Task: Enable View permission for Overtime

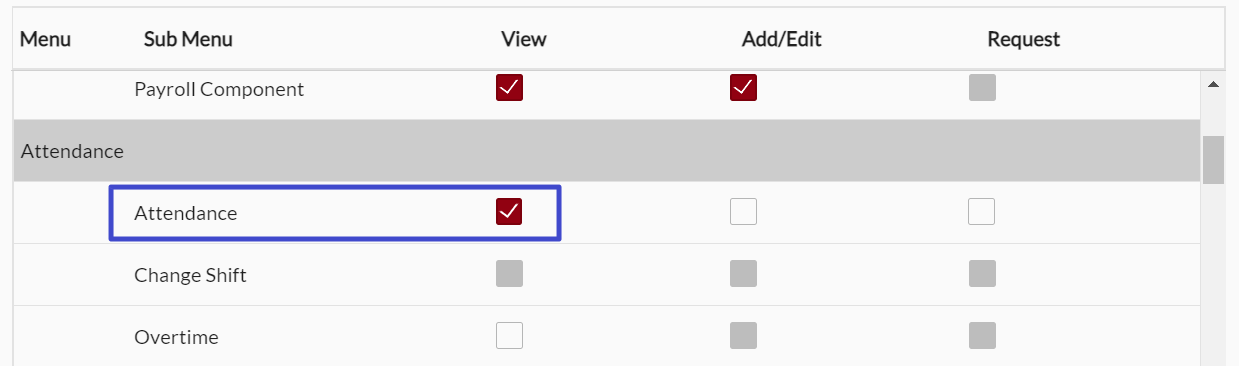Action: coord(509,336)
